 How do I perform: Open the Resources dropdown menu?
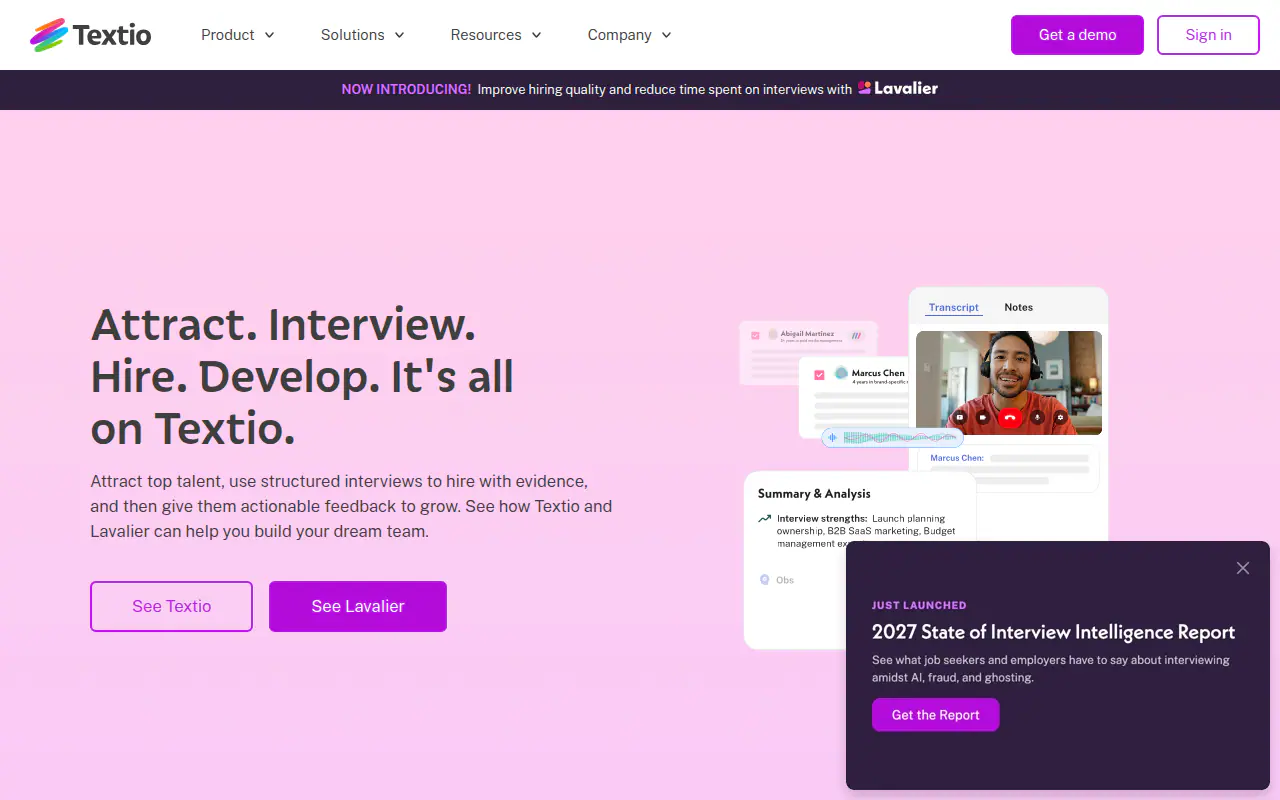(x=496, y=35)
